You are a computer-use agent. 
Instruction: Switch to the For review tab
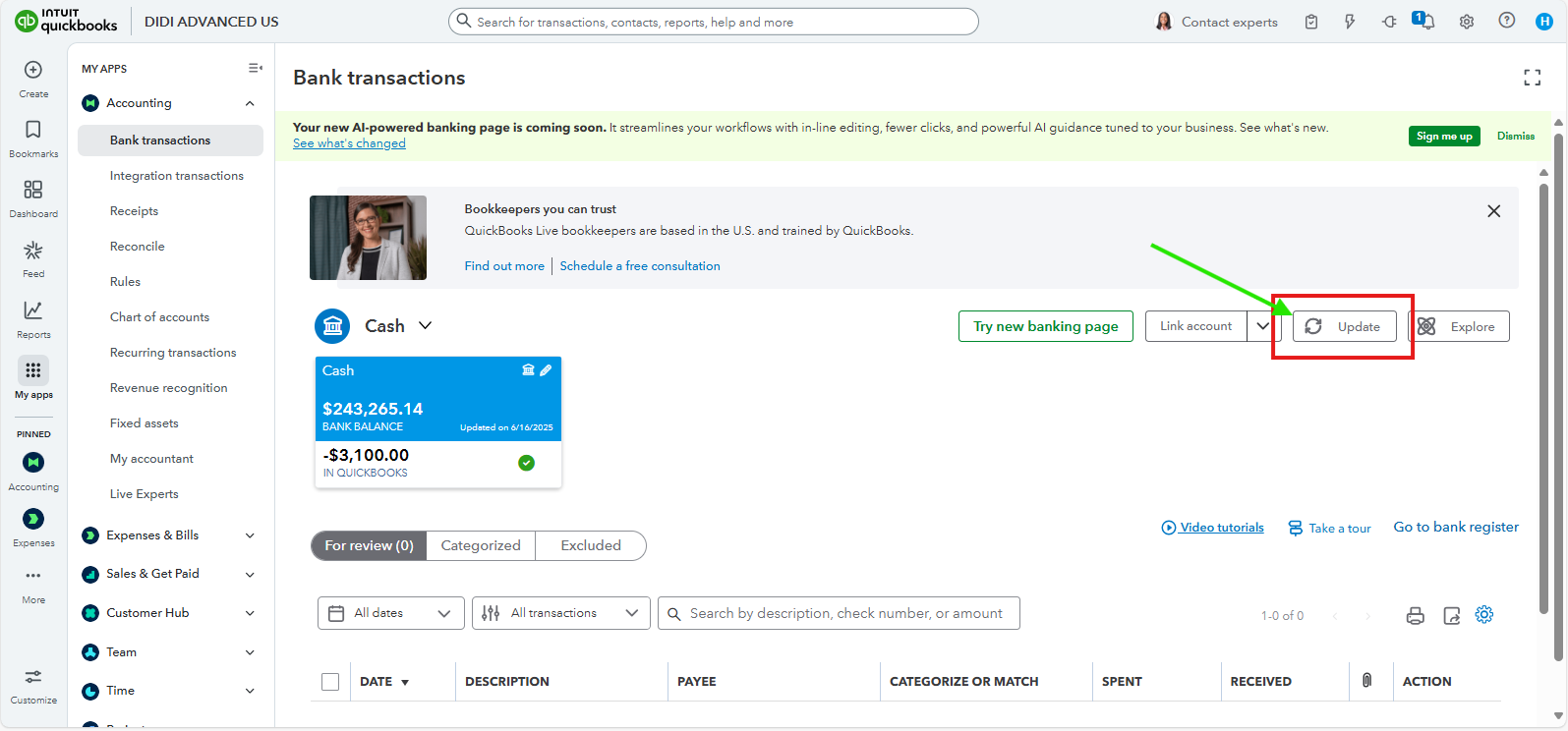click(x=369, y=545)
